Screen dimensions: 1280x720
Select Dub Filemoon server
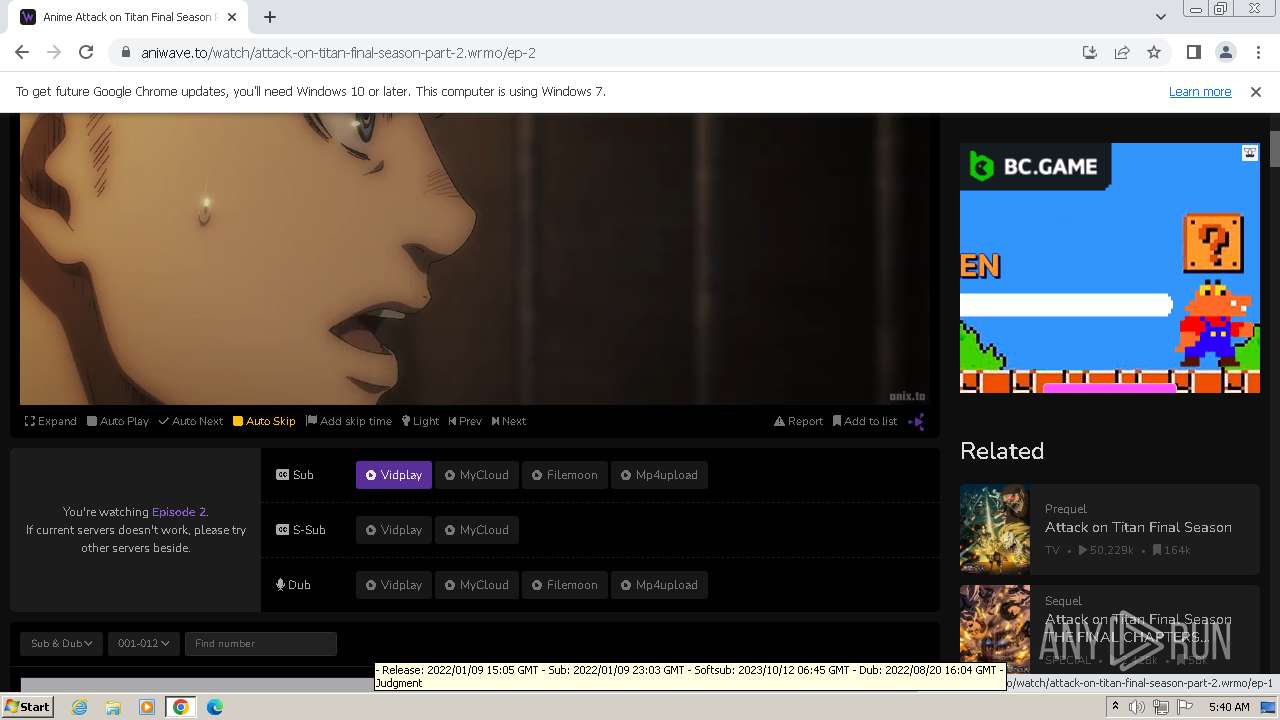point(565,585)
